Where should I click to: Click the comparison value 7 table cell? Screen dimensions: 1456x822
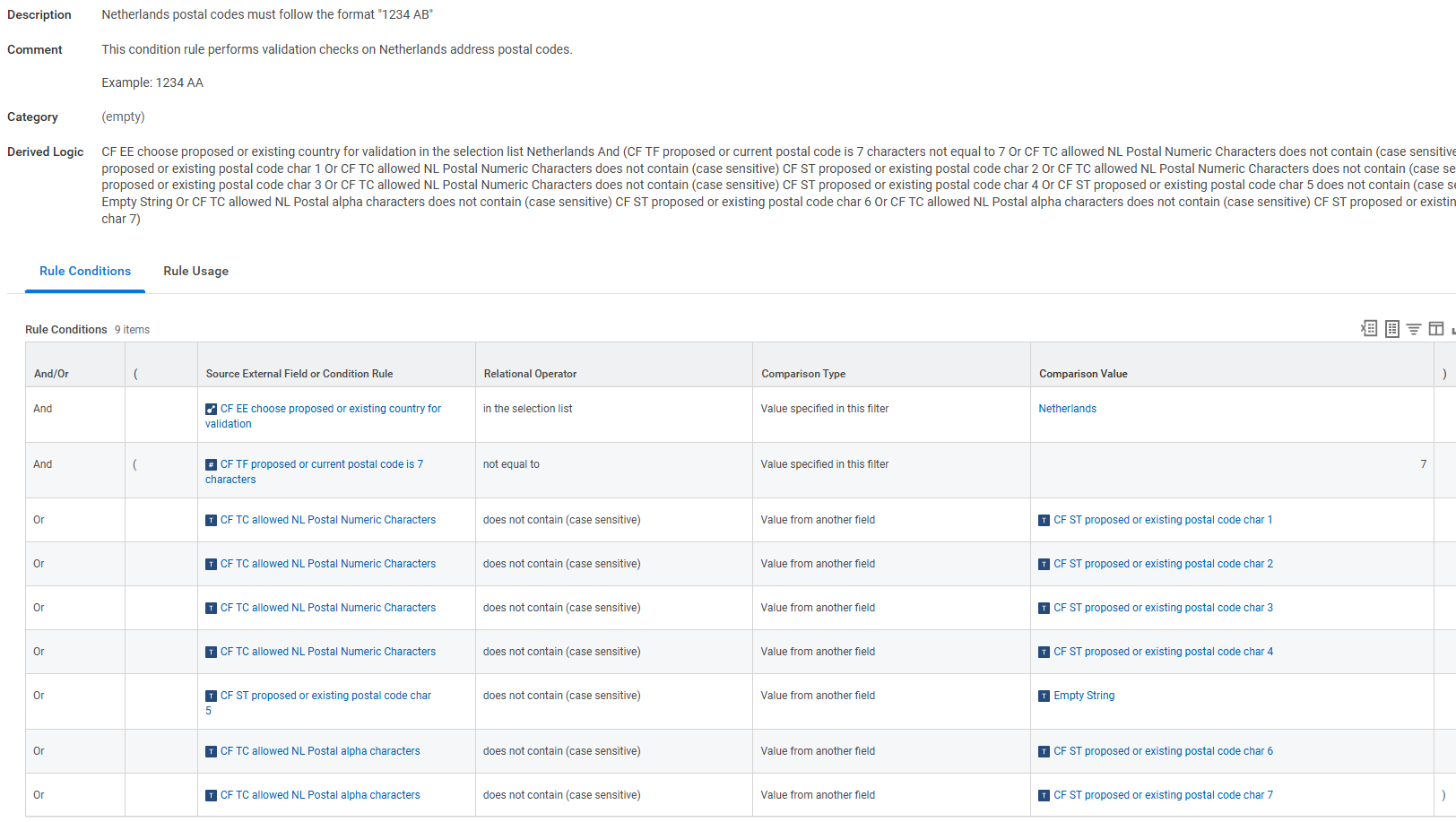[1423, 463]
